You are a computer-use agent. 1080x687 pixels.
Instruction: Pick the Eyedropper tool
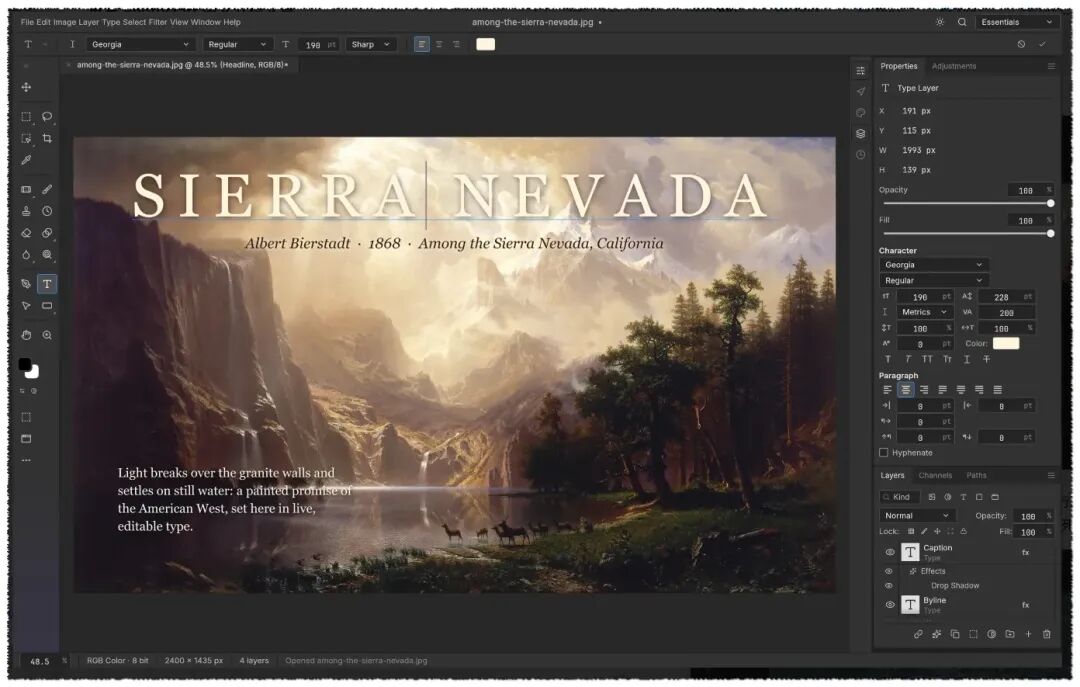[x=26, y=160]
